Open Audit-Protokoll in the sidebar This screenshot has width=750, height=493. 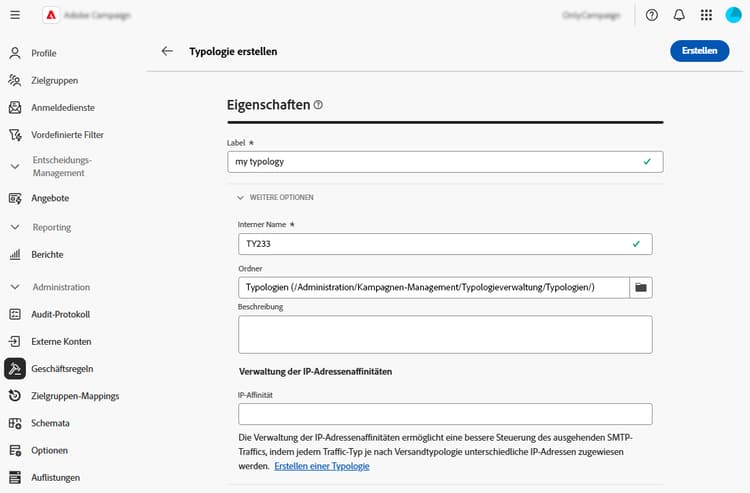(60, 314)
